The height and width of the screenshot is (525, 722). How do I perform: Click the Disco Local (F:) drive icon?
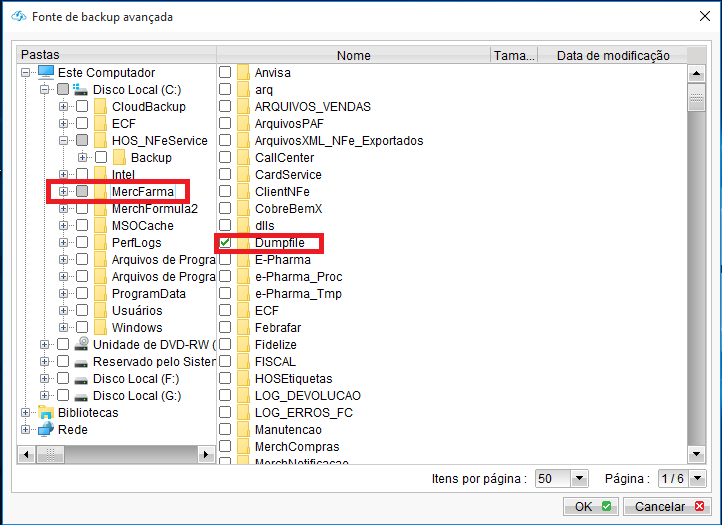pyautogui.click(x=81, y=379)
